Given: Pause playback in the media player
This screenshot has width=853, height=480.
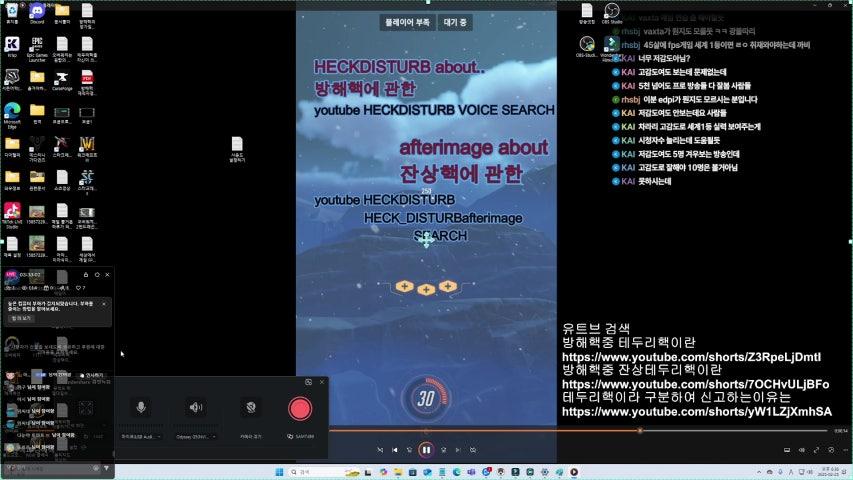Looking at the screenshot, I should [x=426, y=450].
